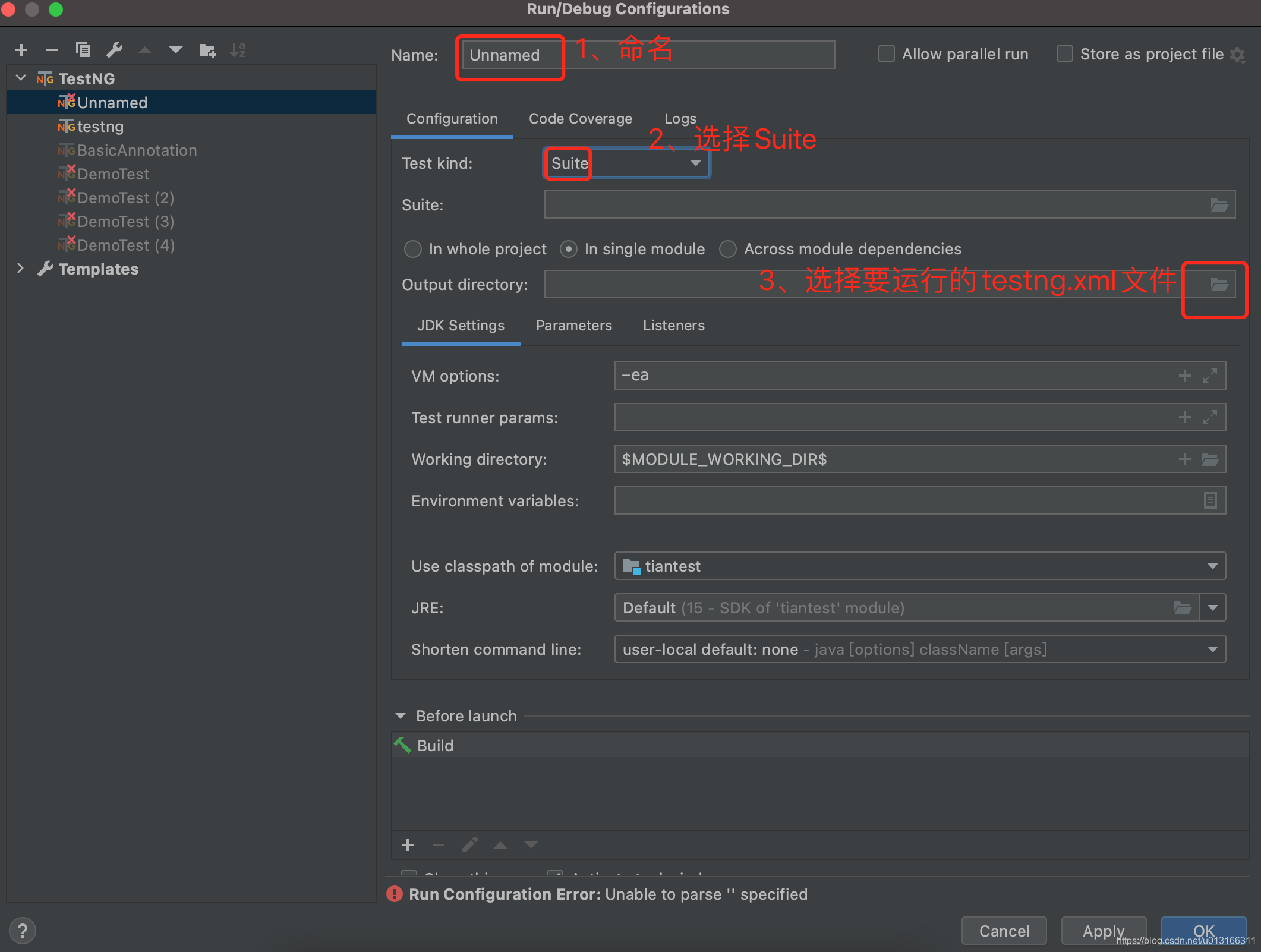Enable Allow parallel run checkbox
The height and width of the screenshot is (952, 1261).
click(x=886, y=54)
